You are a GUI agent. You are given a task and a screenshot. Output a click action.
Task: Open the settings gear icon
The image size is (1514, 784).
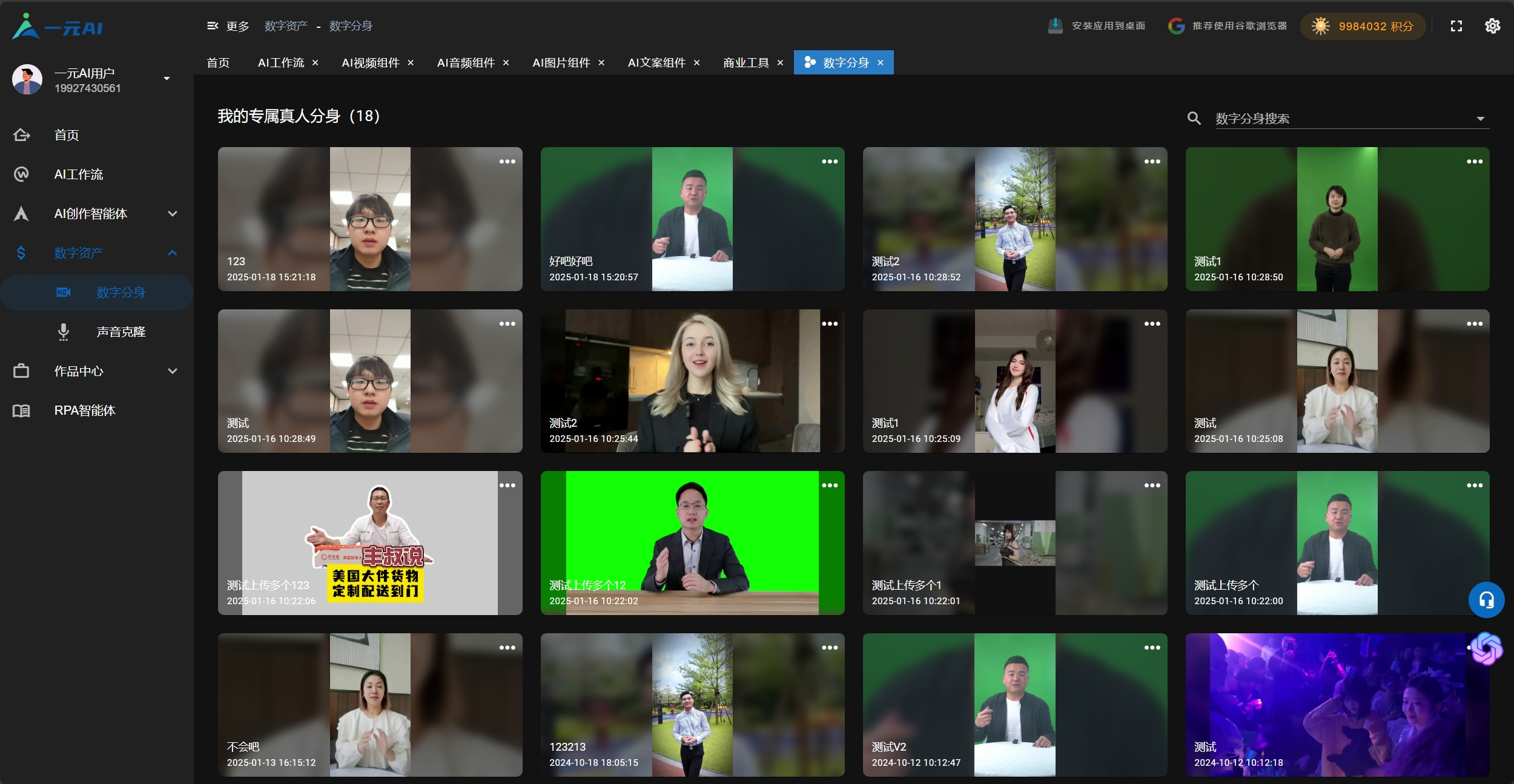(x=1492, y=26)
